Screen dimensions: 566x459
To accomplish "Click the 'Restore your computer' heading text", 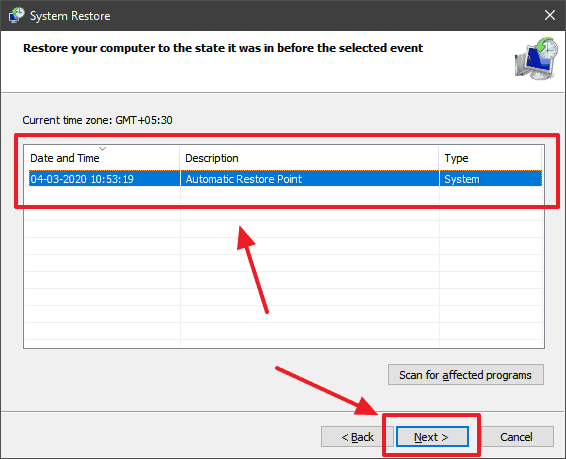I will point(223,48).
